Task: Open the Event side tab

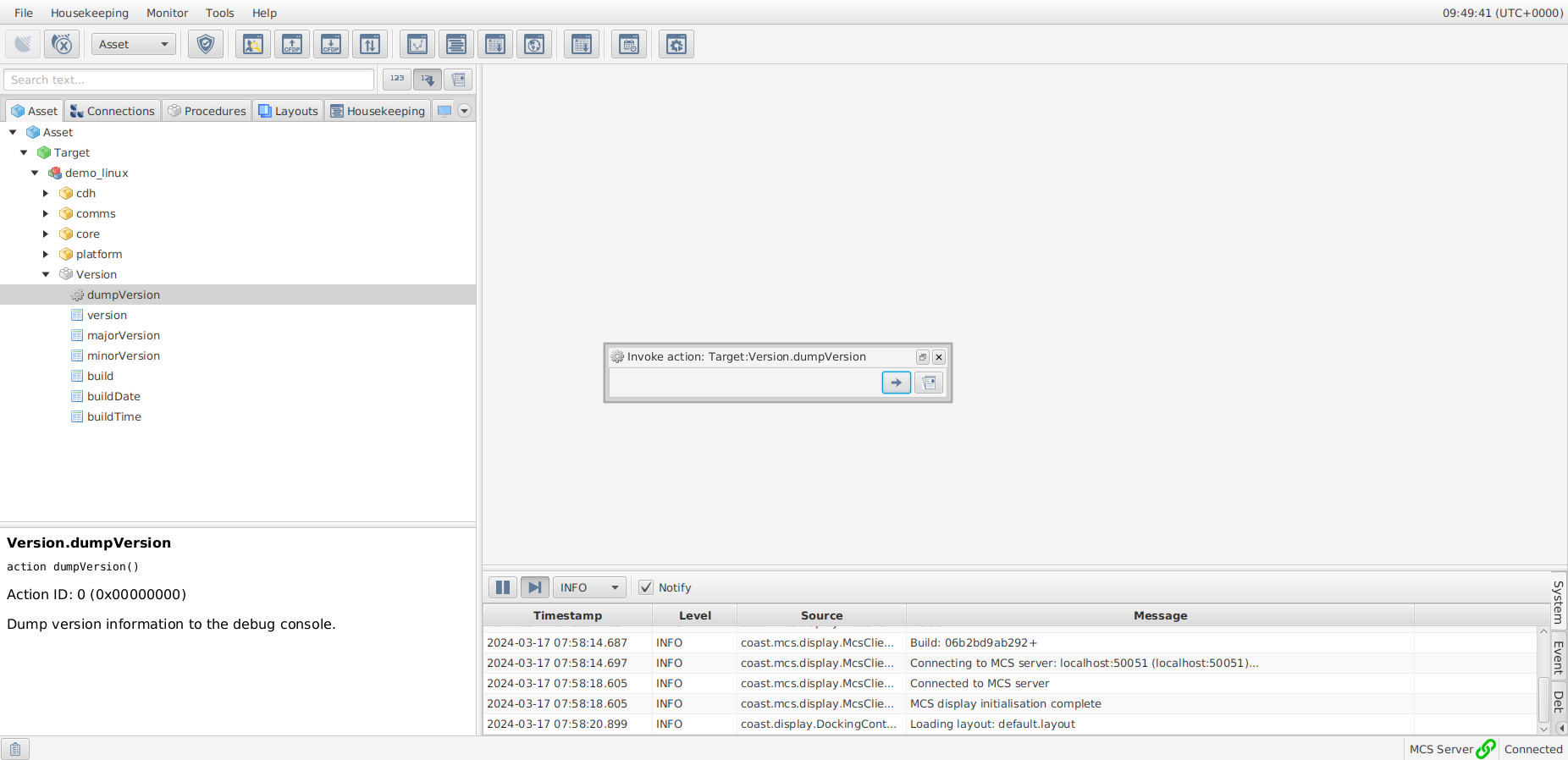Action: pyautogui.click(x=1558, y=656)
